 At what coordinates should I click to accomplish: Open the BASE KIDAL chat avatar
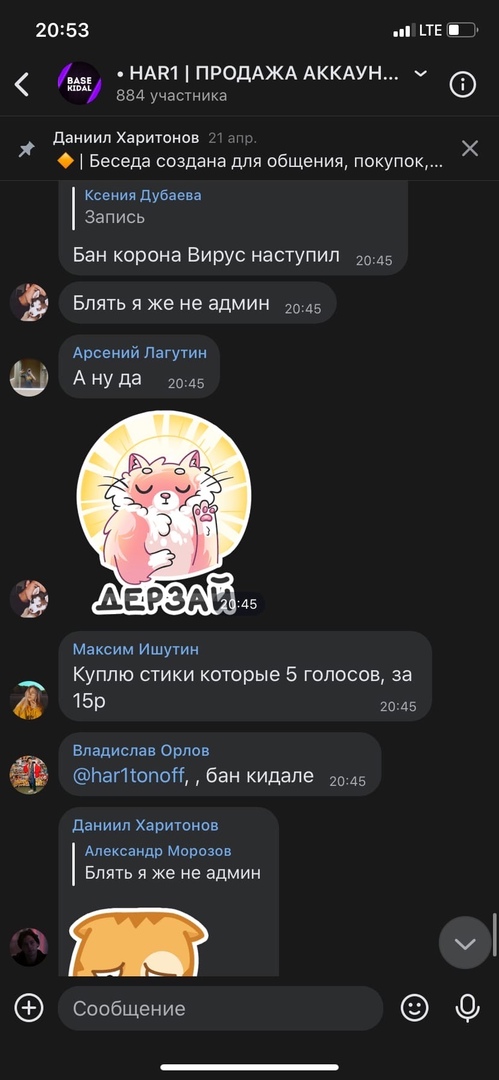[x=79, y=83]
